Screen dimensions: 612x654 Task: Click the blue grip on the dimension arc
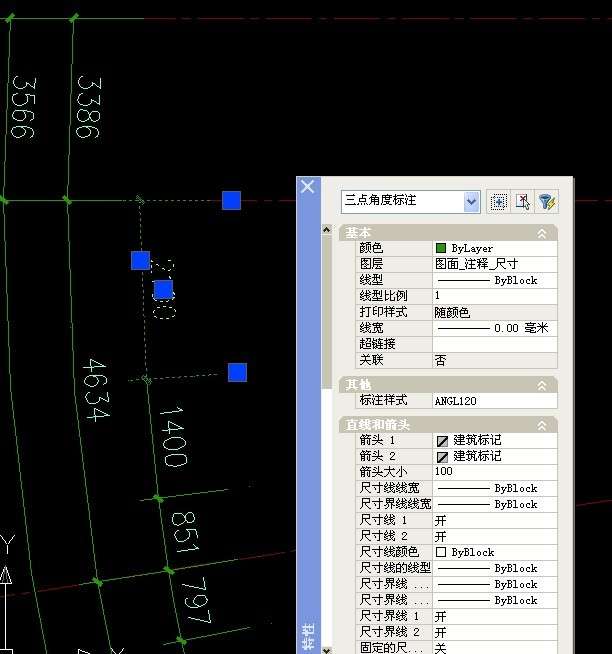141,260
